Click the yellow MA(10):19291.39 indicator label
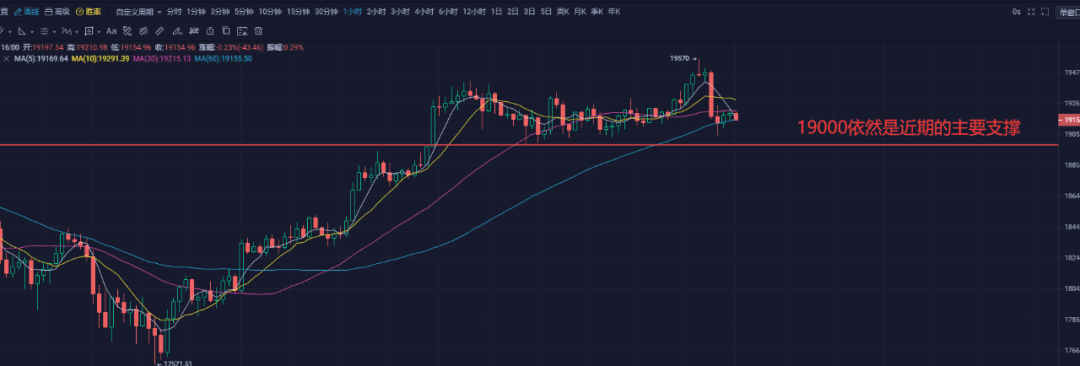 click(x=101, y=59)
